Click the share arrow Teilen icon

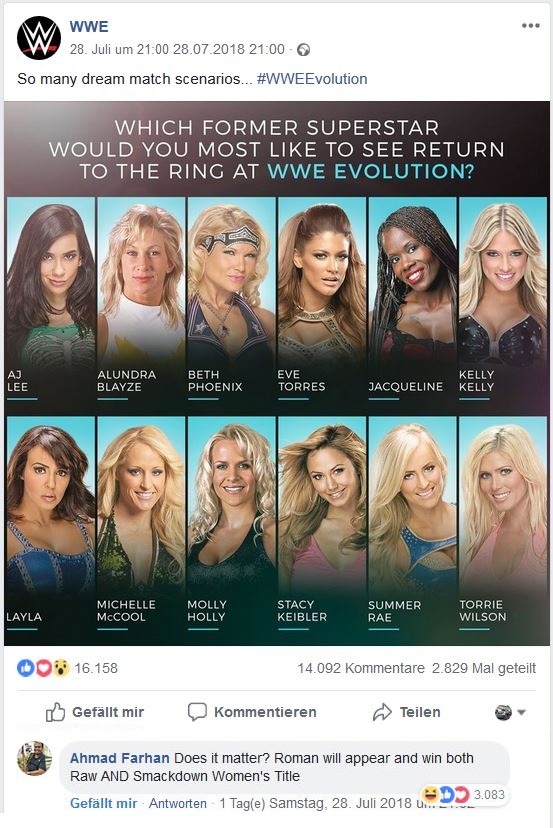tap(382, 712)
